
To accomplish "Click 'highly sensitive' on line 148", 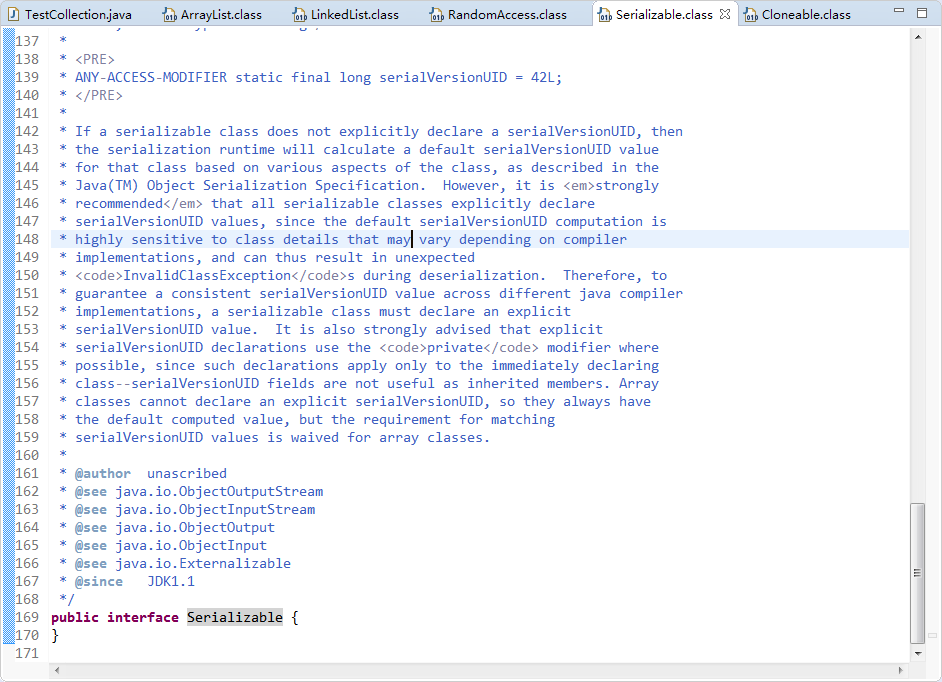I will point(139,240).
